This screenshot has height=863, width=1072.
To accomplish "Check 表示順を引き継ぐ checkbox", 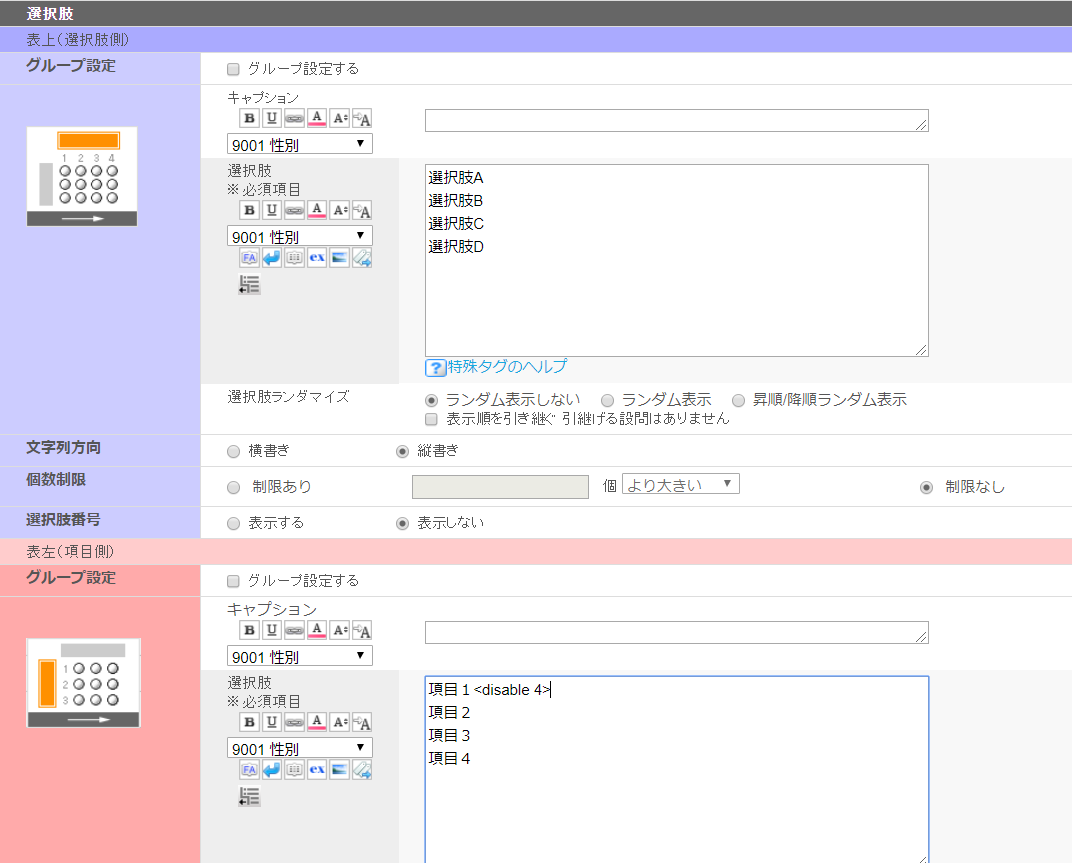I will point(432,419).
